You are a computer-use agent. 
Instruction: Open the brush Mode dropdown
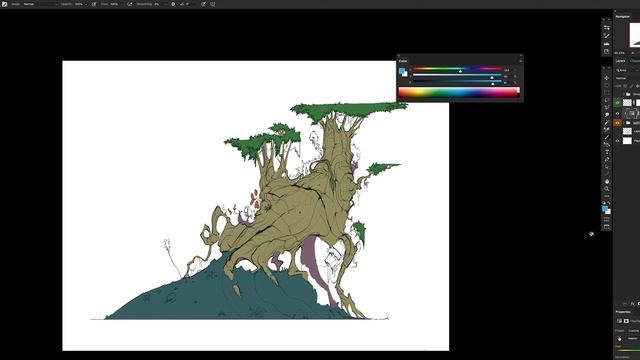40,4
